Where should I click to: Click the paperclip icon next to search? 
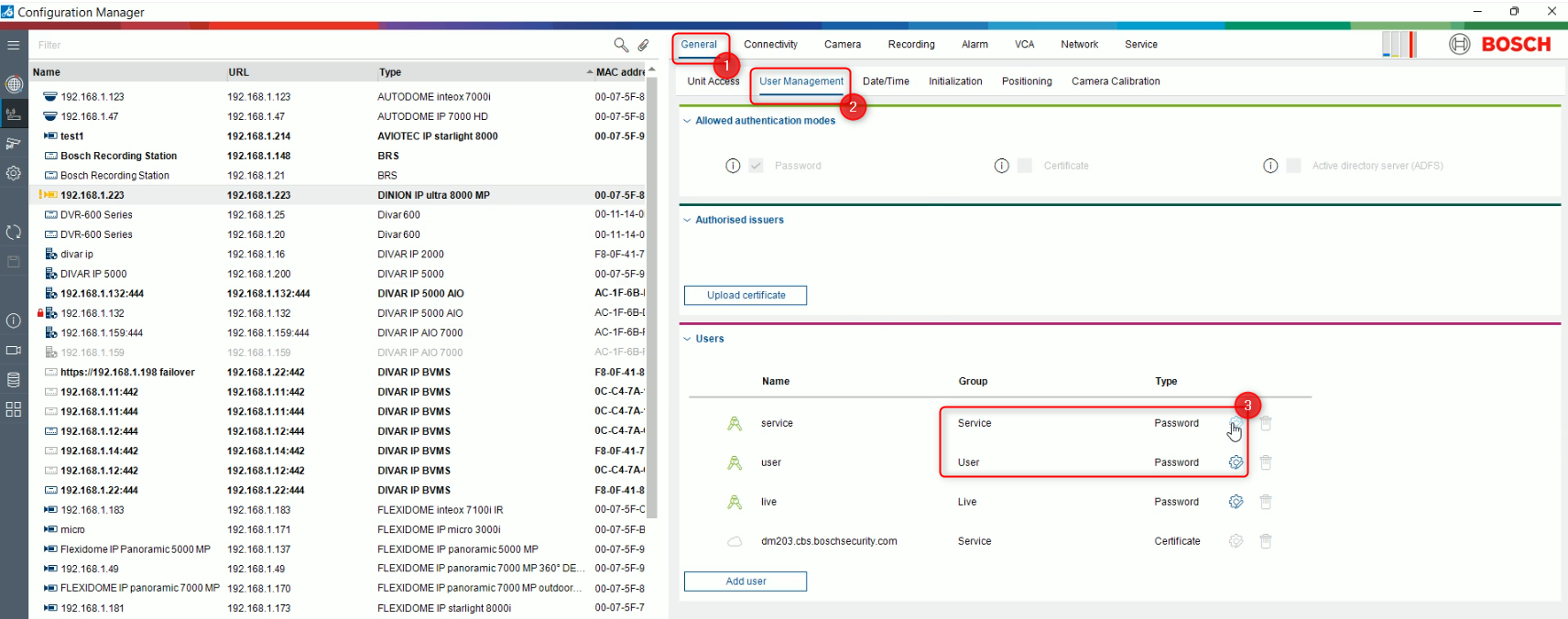[643, 45]
